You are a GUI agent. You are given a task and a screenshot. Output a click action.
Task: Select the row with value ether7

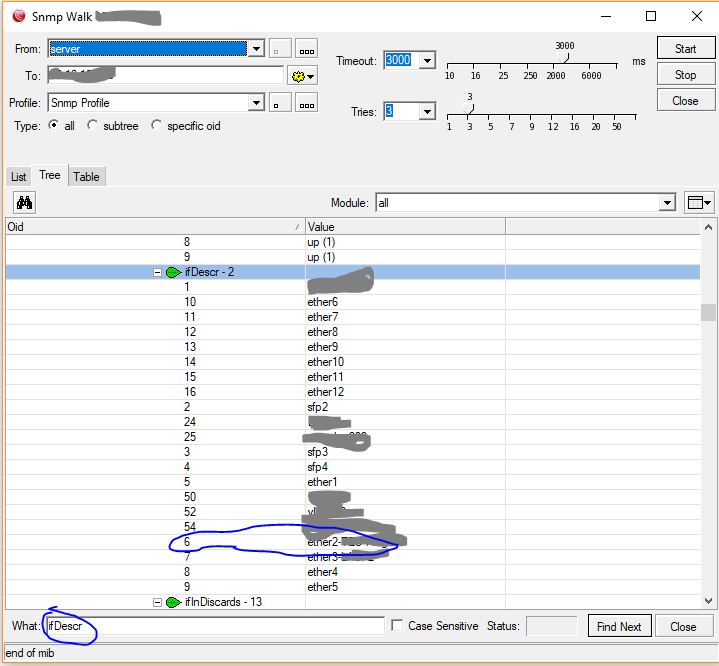point(353,317)
